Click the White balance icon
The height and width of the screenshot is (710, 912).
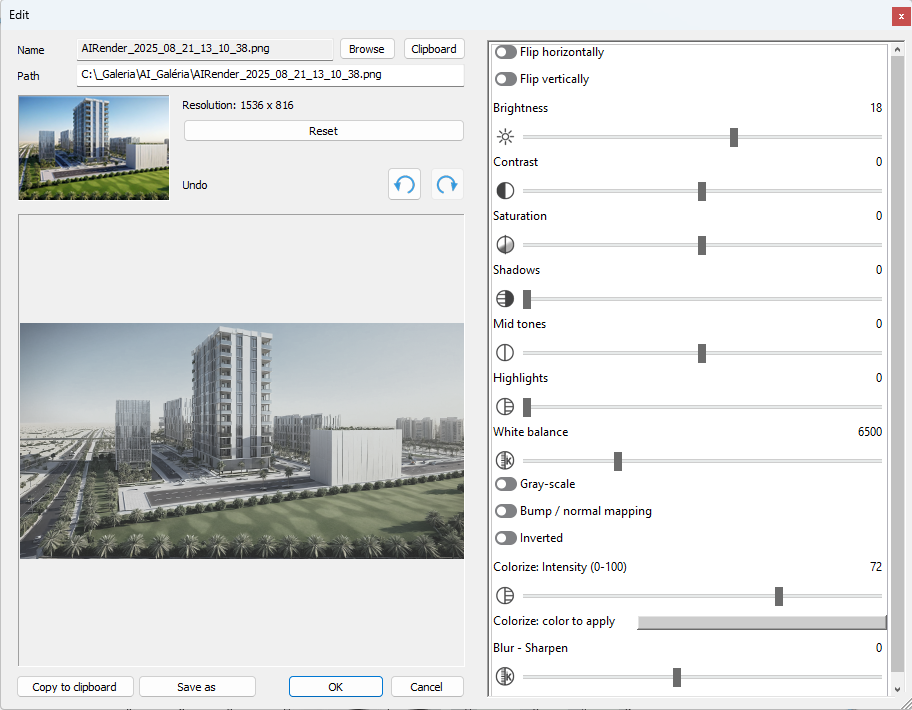(x=505, y=461)
